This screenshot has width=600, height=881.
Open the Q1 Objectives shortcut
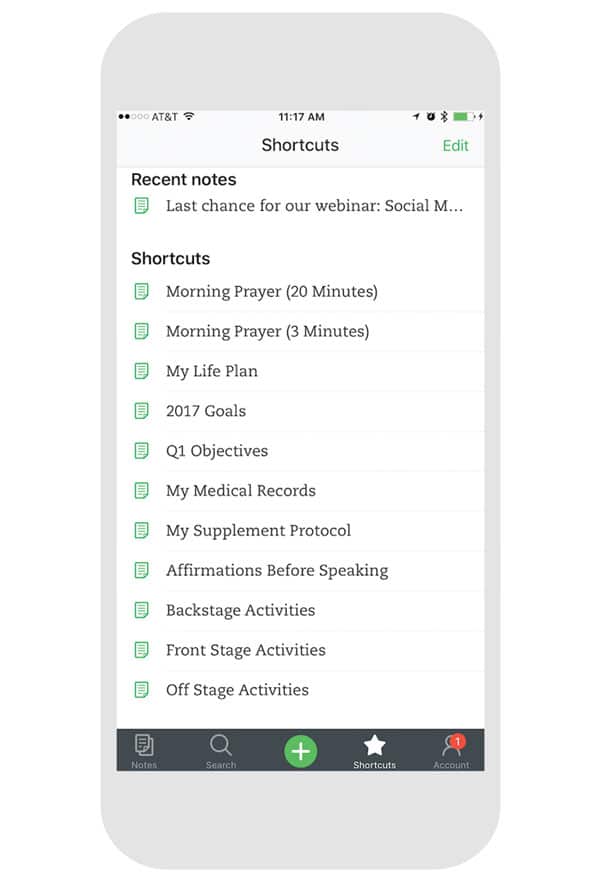pyautogui.click(x=217, y=451)
